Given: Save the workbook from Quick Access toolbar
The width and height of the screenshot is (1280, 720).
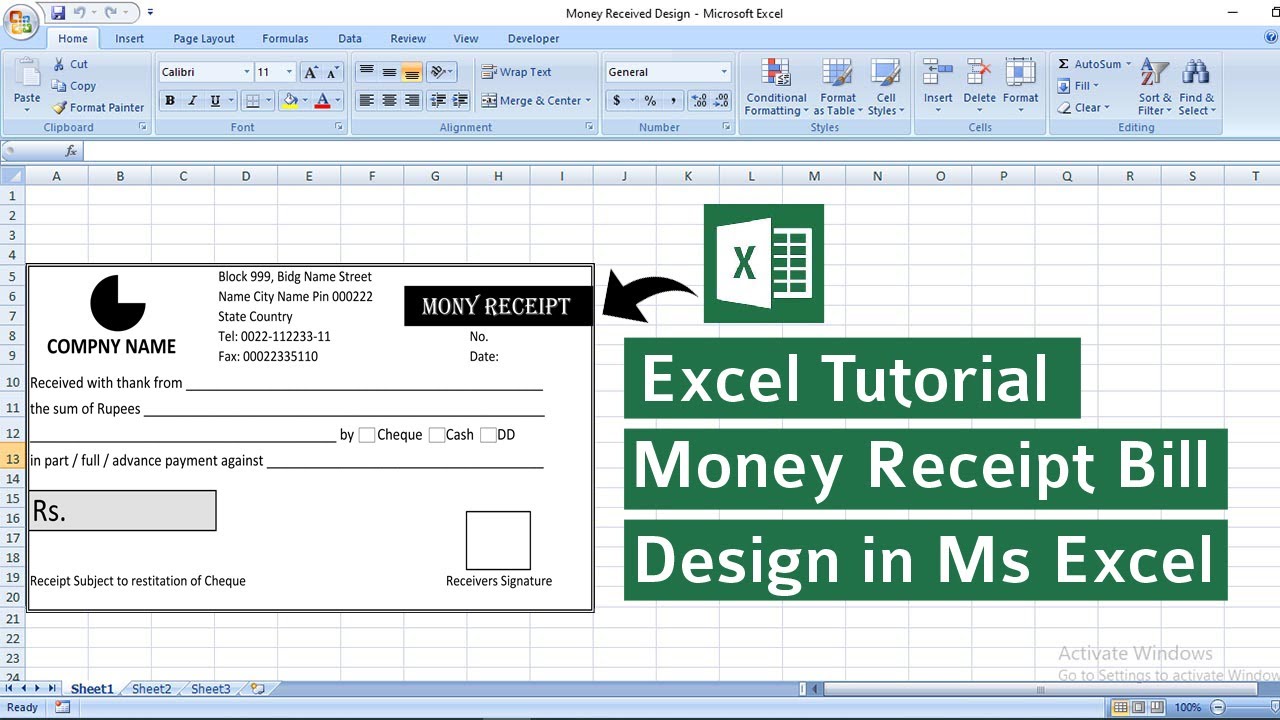Looking at the screenshot, I should [58, 13].
